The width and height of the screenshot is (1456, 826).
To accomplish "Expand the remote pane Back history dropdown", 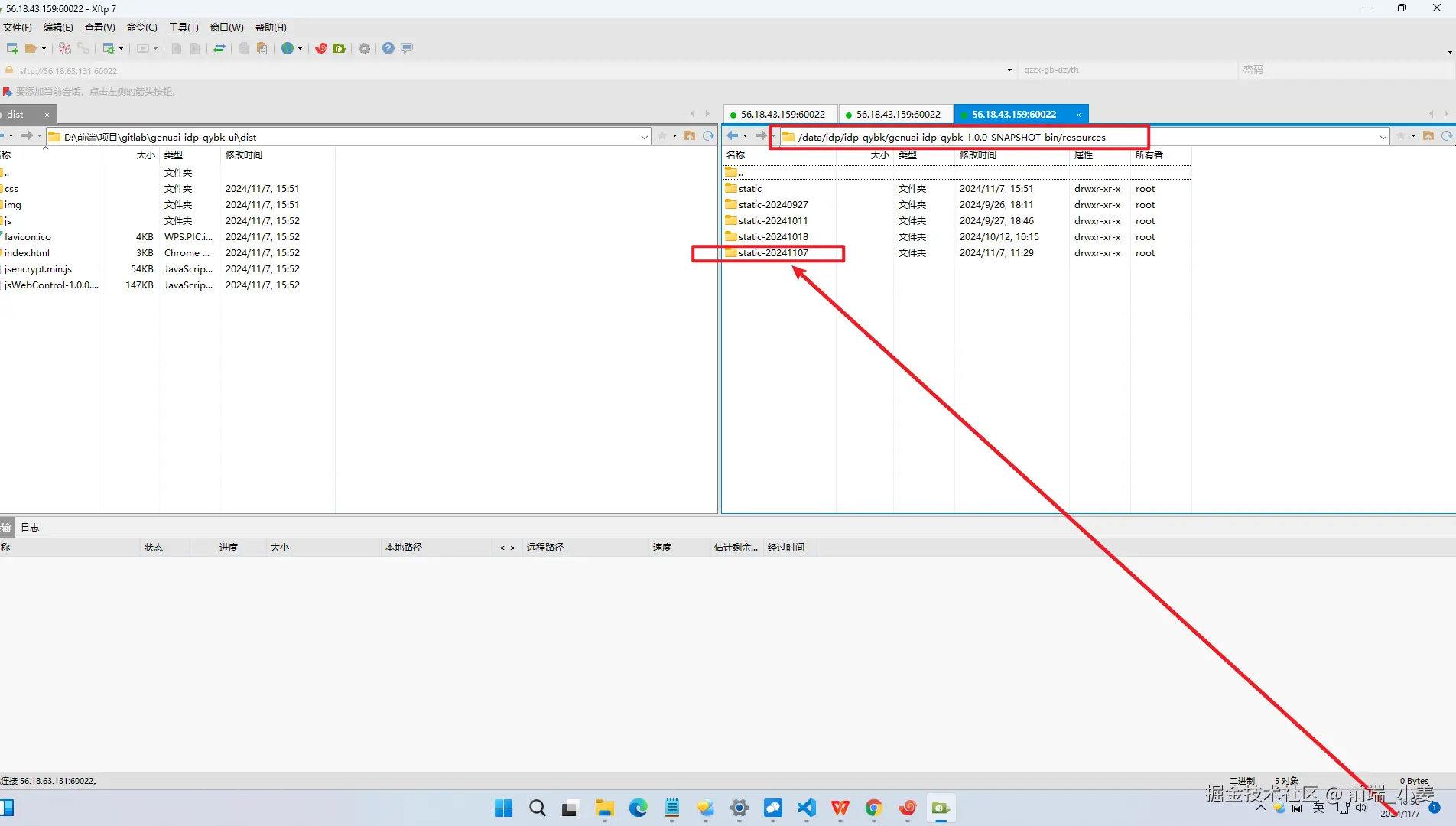I will point(745,136).
